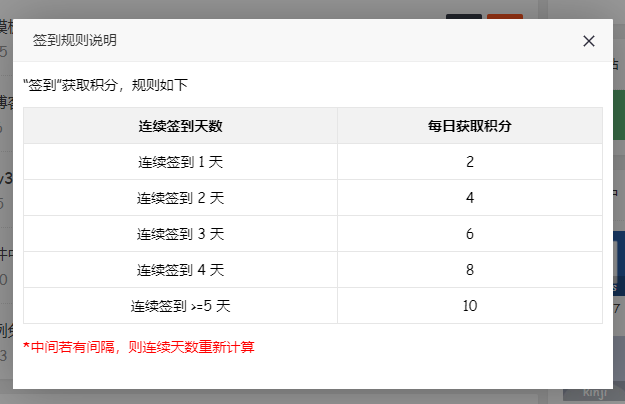
Task: Select the 连续签到 4 天 cell
Action: [x=180, y=270]
